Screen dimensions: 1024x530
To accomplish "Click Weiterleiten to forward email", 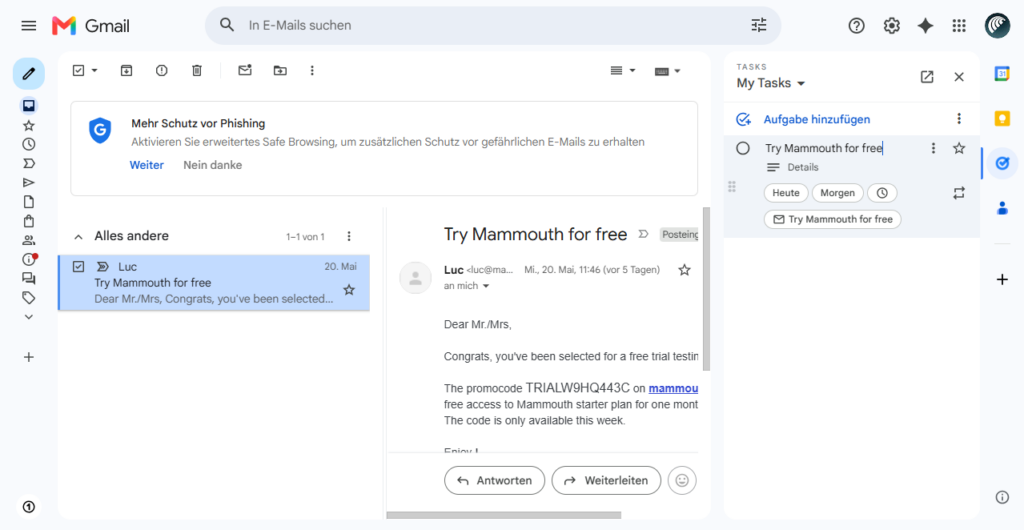I will tap(606, 480).
